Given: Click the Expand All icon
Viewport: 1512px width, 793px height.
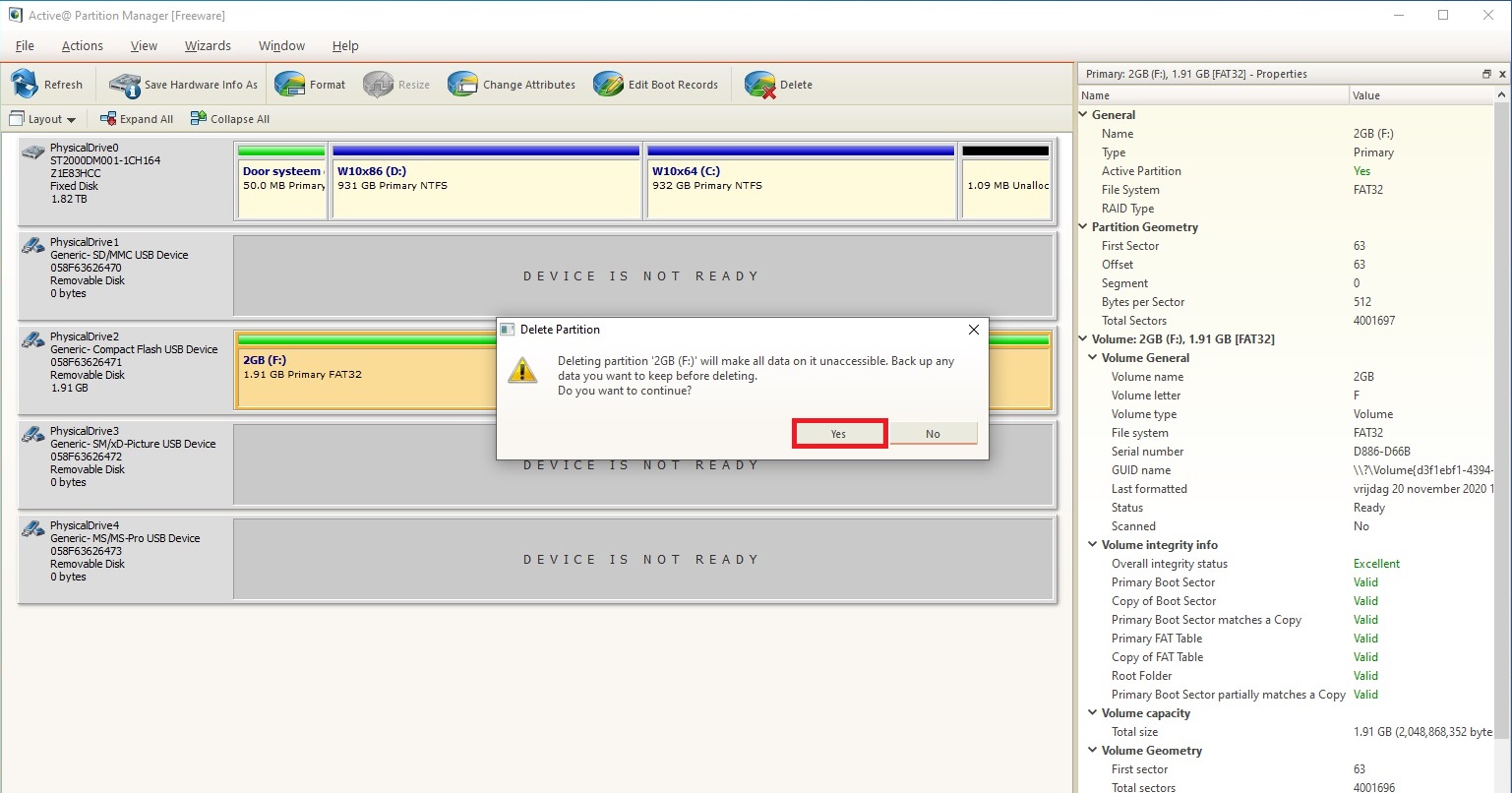Looking at the screenshot, I should [108, 119].
